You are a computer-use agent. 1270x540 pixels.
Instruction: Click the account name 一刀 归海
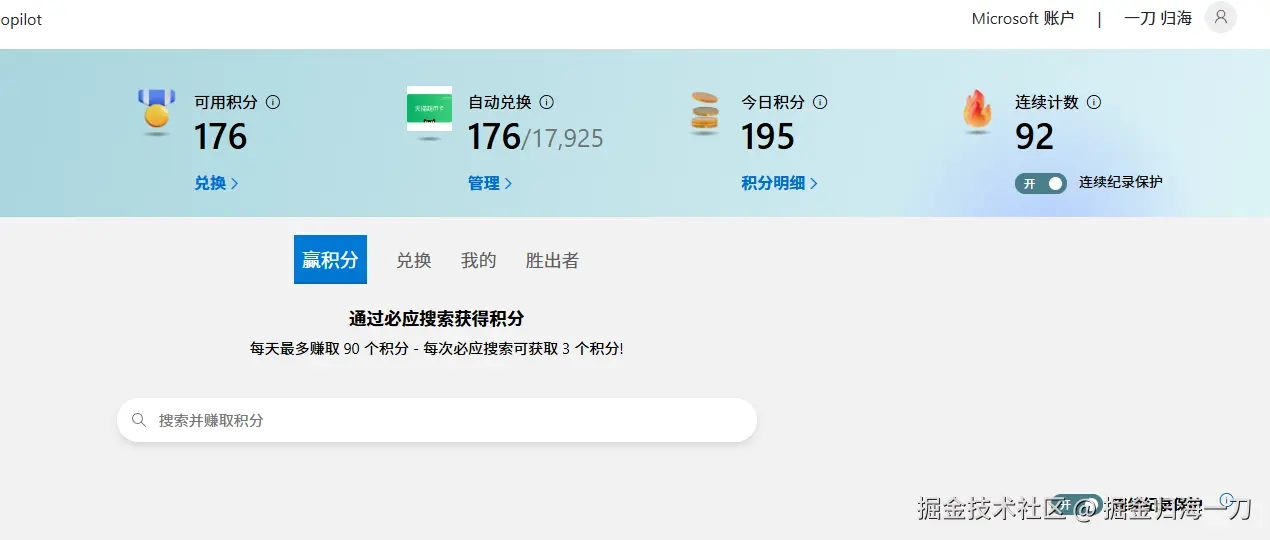[x=1158, y=18]
